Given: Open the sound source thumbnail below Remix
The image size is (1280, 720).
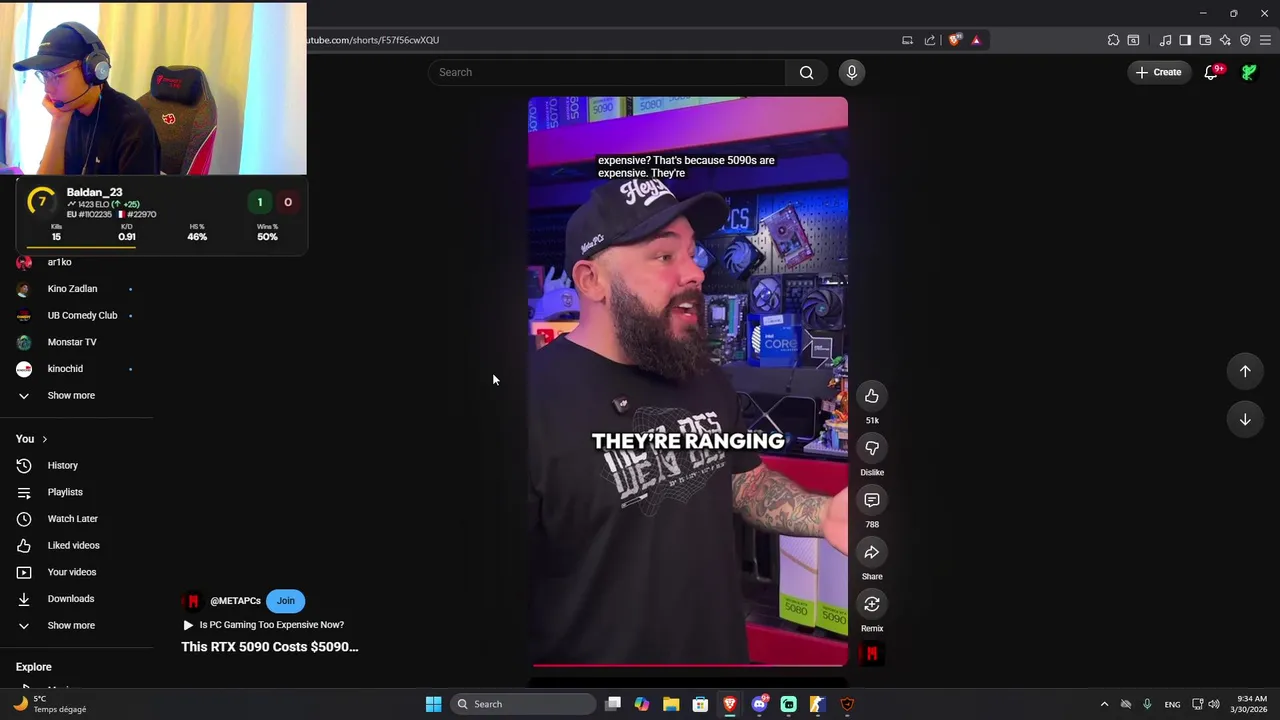Looking at the screenshot, I should [x=872, y=654].
